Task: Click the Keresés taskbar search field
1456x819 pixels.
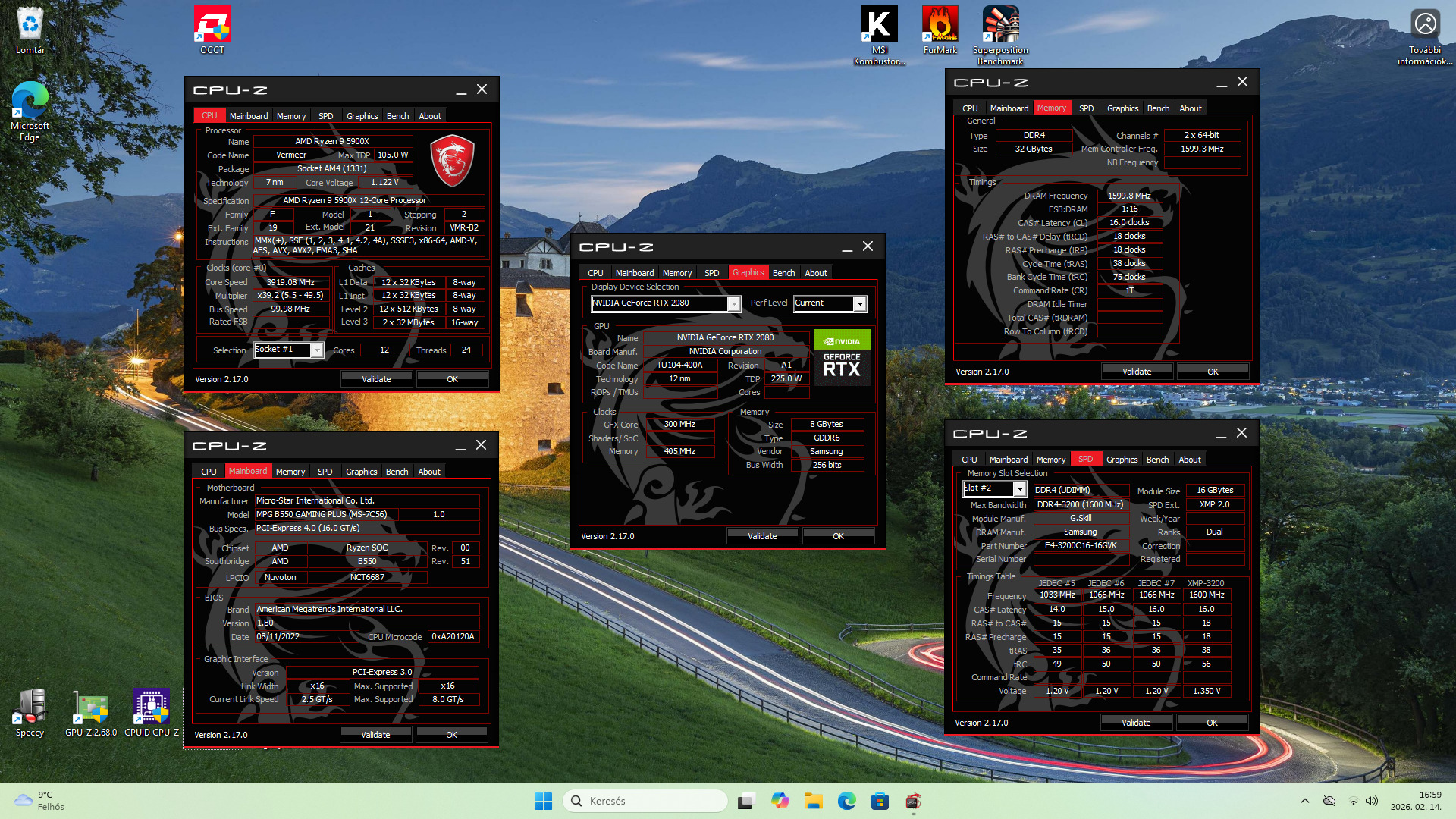Action: 645,801
